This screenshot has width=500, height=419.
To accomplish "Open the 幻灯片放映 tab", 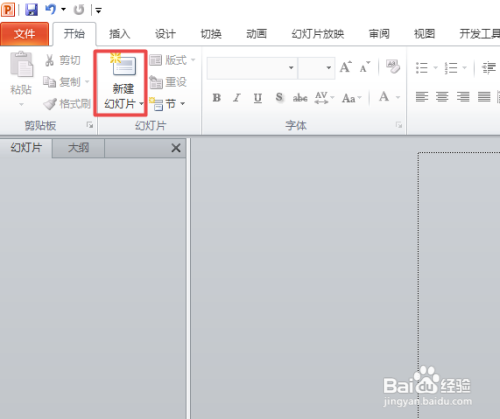I will pos(318,34).
